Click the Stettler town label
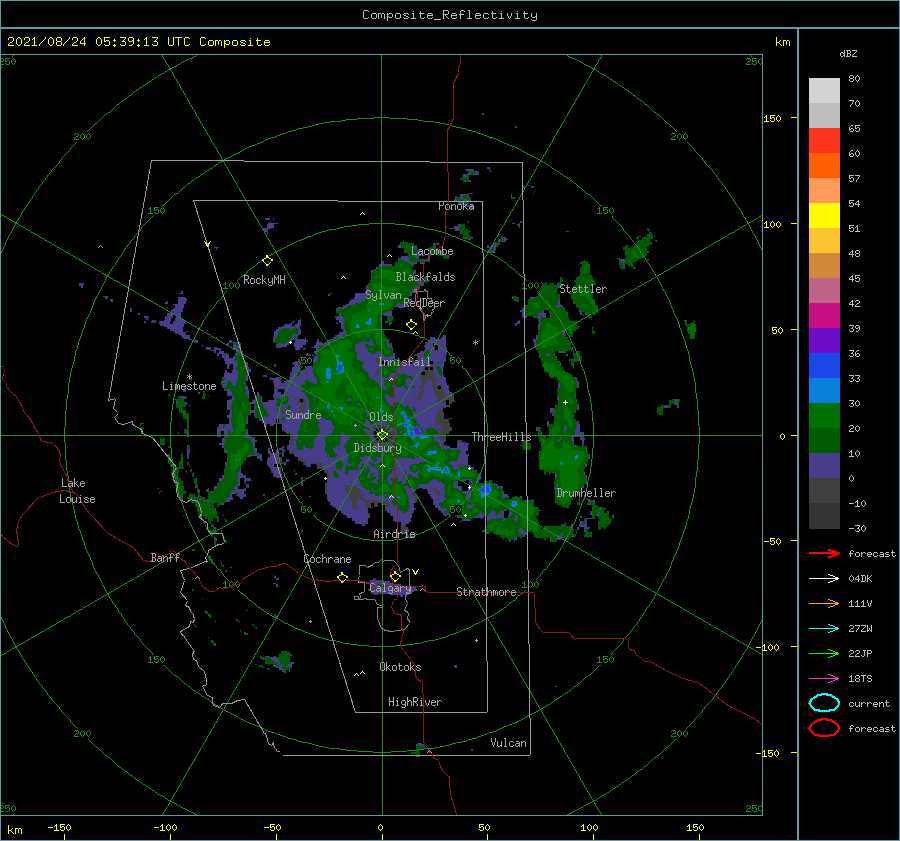Screen dimensions: 900x841 pyautogui.click(x=583, y=289)
